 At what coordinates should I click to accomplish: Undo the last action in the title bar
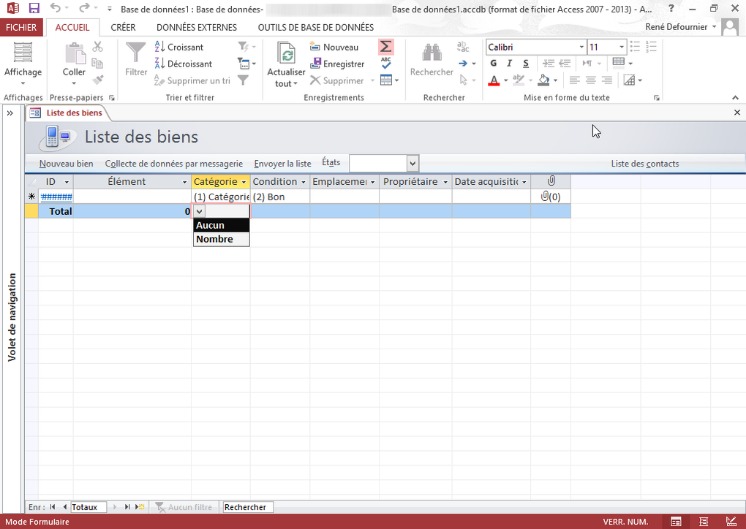(55, 8)
